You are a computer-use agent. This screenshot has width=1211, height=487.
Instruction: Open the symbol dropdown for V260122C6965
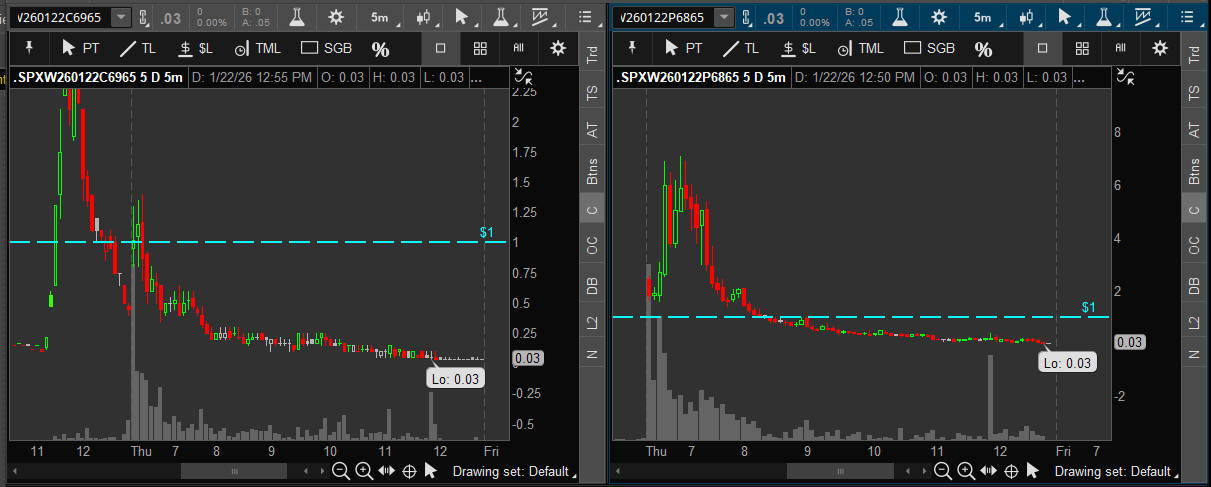pyautogui.click(x=121, y=17)
